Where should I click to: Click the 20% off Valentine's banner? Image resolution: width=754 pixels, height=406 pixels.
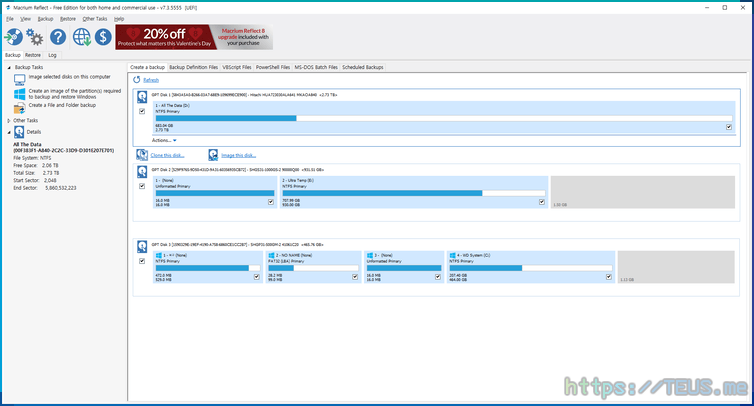[x=194, y=37]
